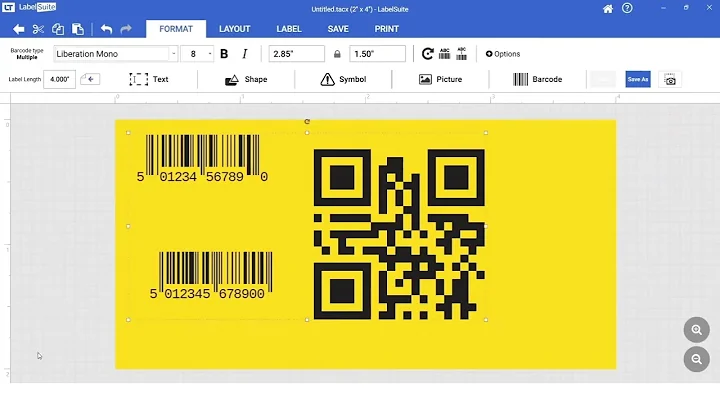The height and width of the screenshot is (404, 720).
Task: Open the LABEL tab
Action: click(x=289, y=29)
